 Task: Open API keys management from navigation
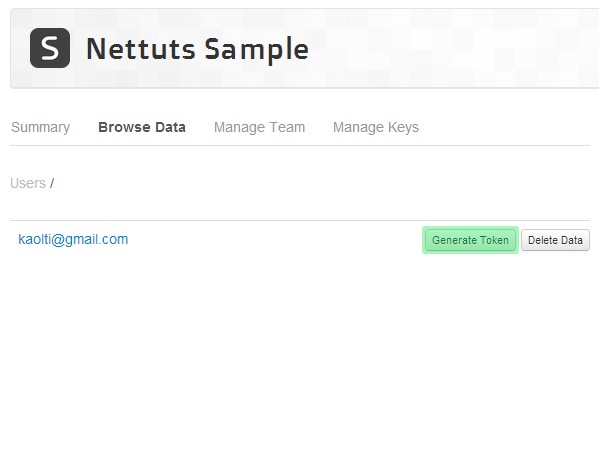(376, 127)
